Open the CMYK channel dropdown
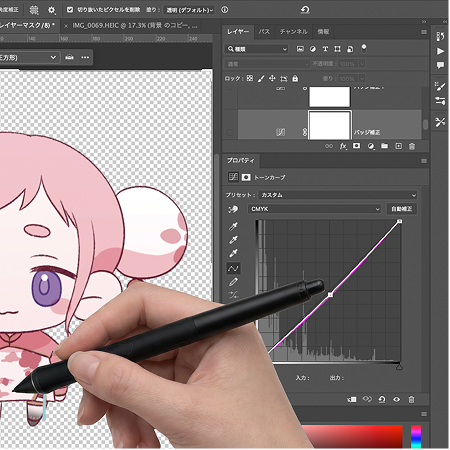 pyautogui.click(x=314, y=209)
